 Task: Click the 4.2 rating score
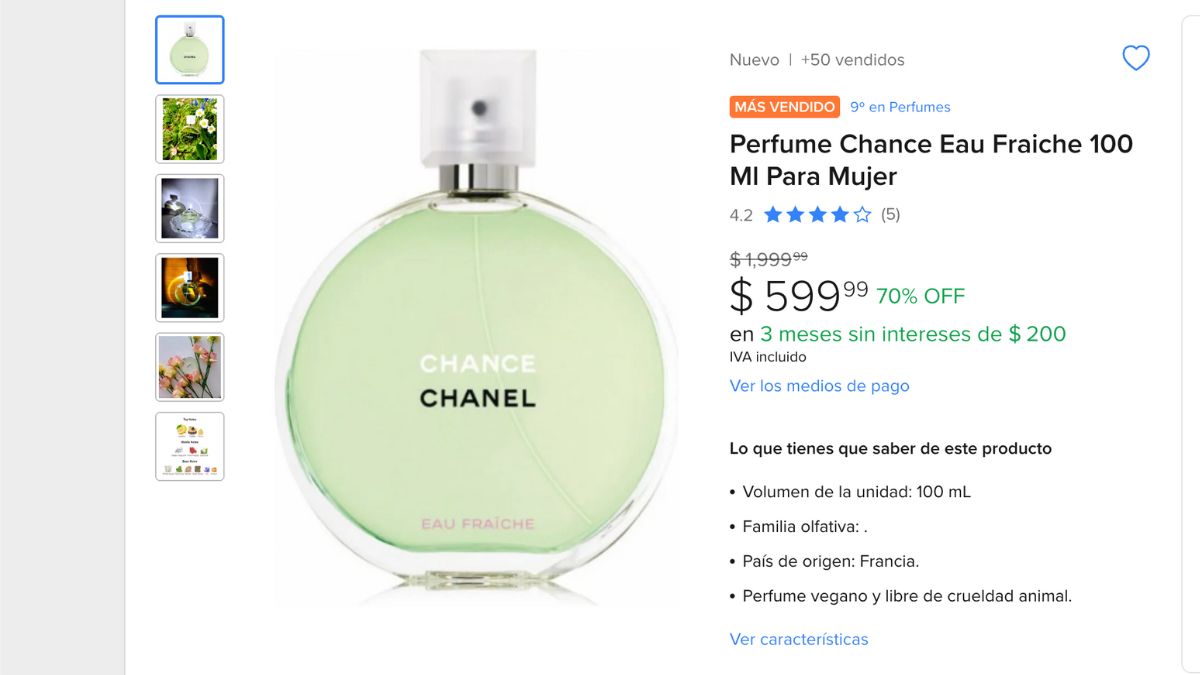(x=741, y=215)
